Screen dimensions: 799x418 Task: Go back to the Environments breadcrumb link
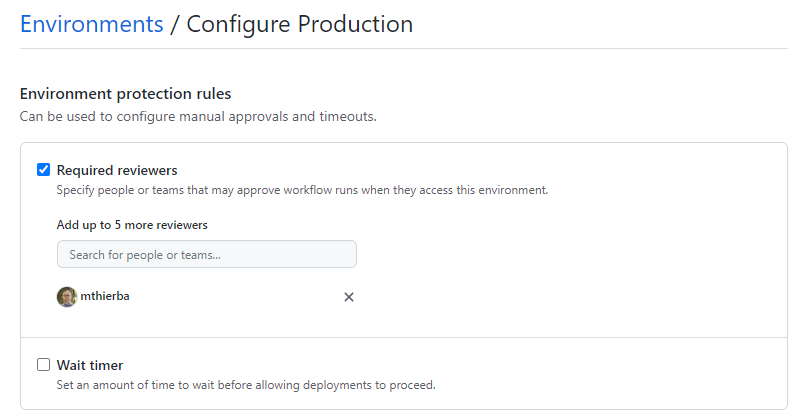(x=92, y=24)
